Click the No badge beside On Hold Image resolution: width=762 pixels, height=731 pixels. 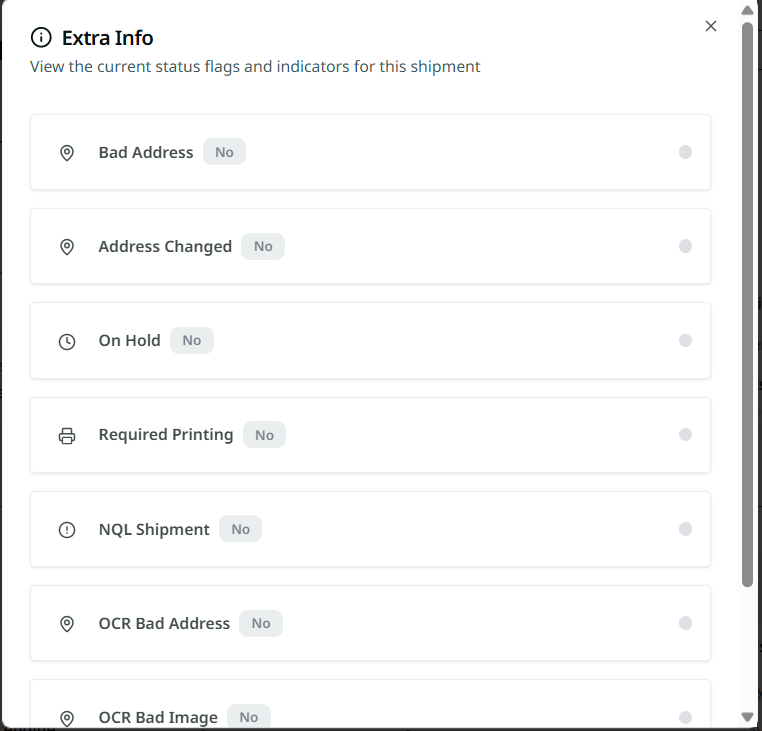pos(191,340)
